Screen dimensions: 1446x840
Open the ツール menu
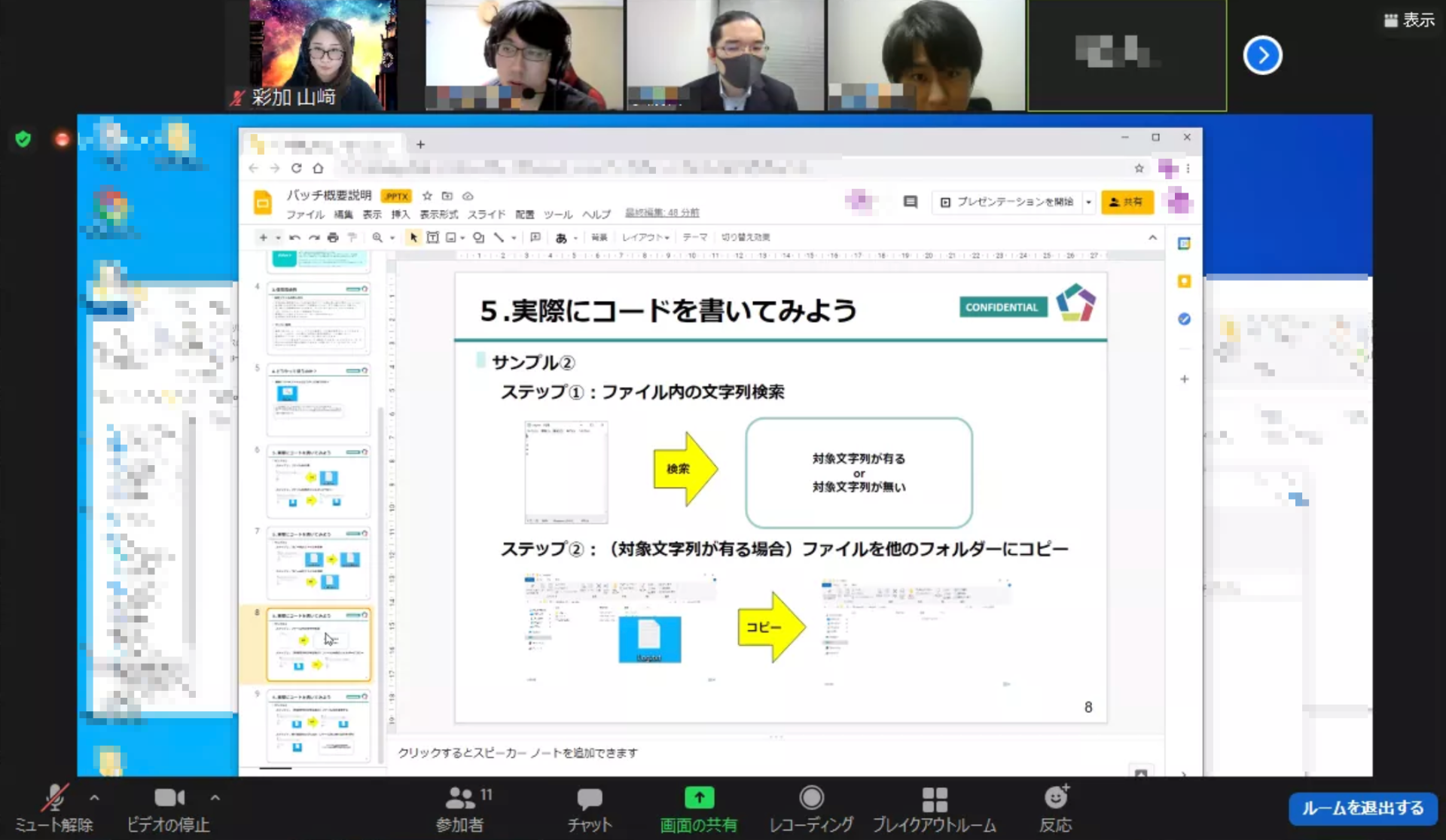558,215
